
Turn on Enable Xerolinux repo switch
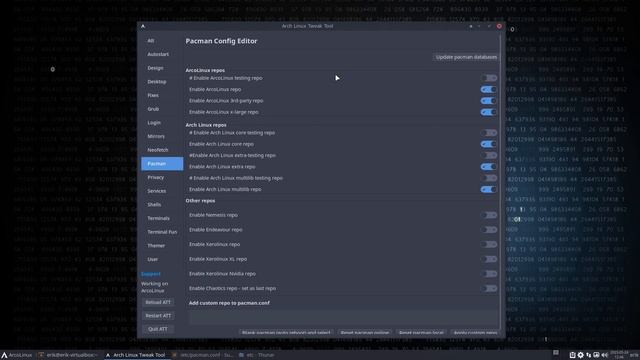tap(489, 244)
